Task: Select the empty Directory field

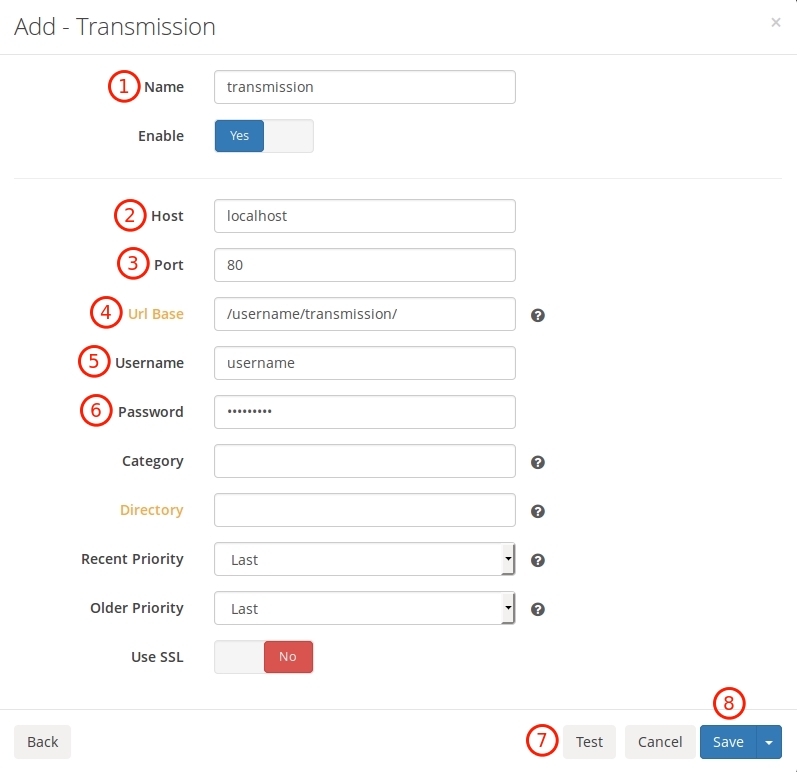Action: 364,510
